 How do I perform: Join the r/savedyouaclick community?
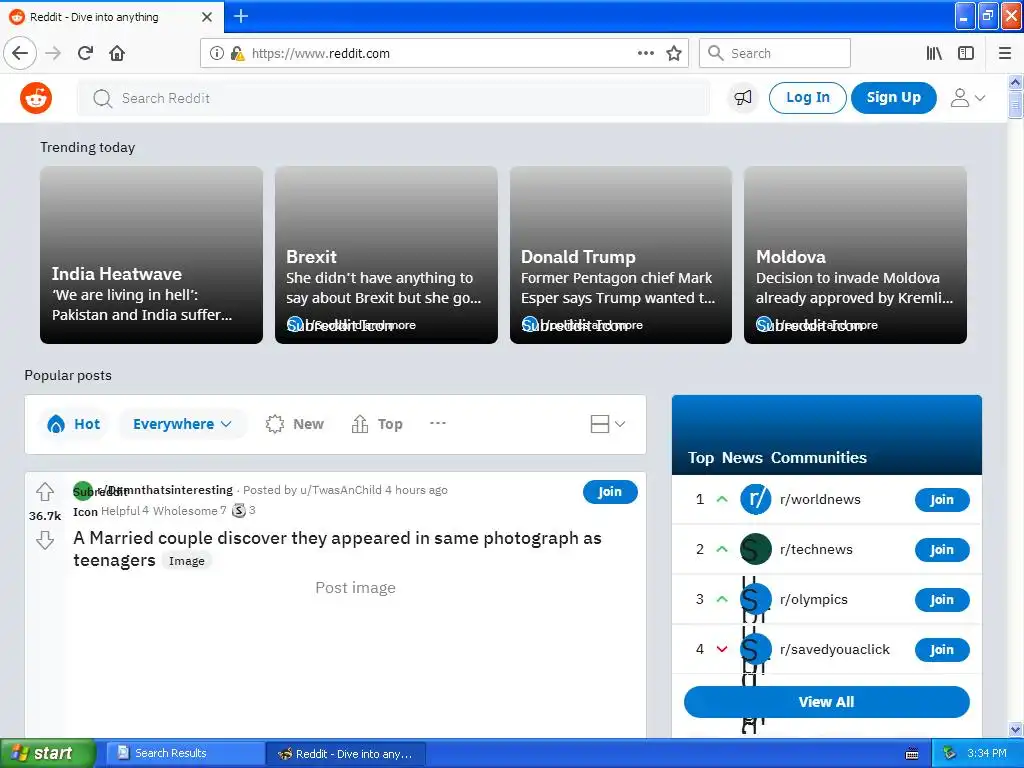[x=942, y=650]
